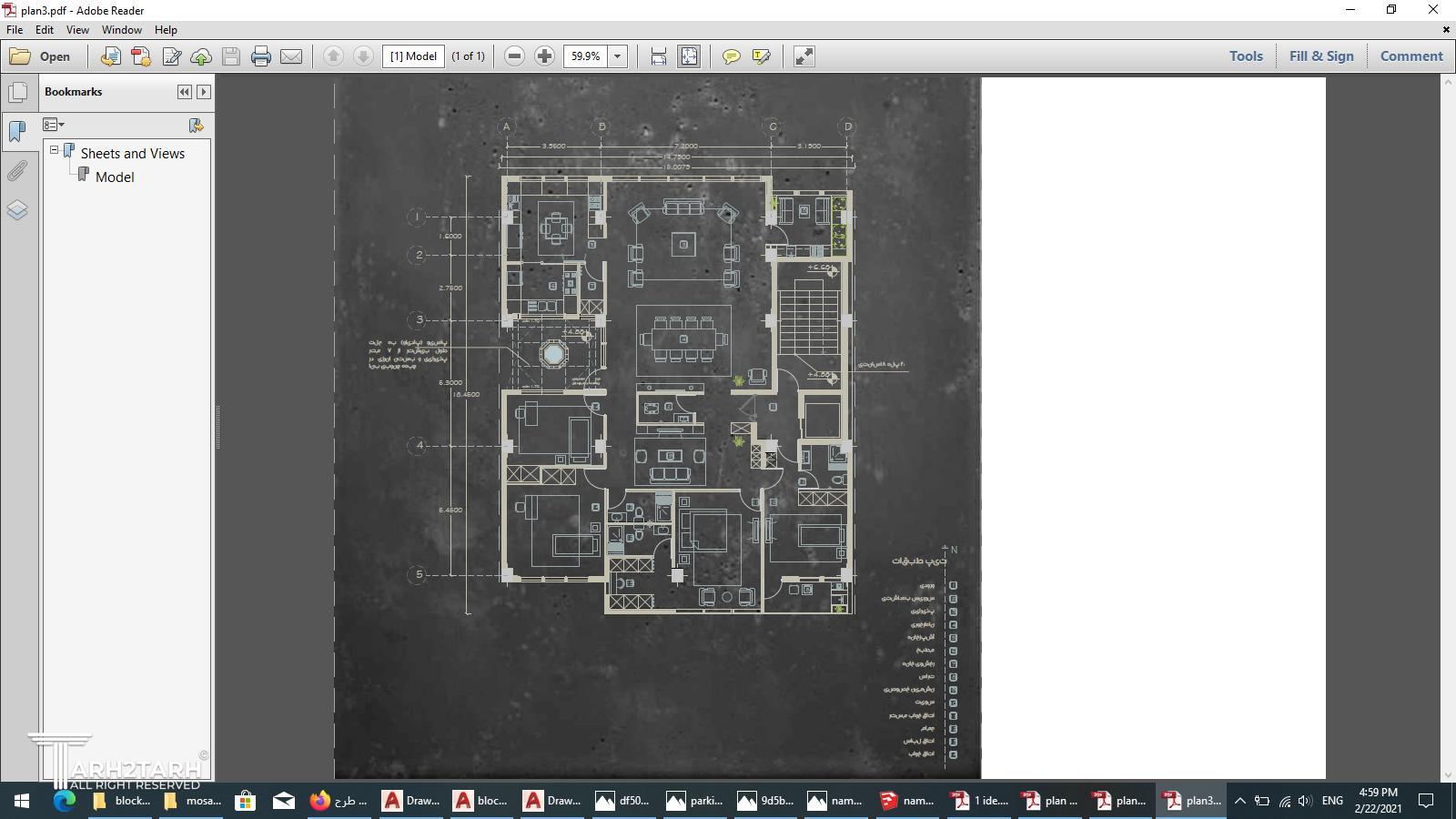The height and width of the screenshot is (819, 1456).
Task: Toggle the Layers panel in sidebar
Action: (x=17, y=210)
